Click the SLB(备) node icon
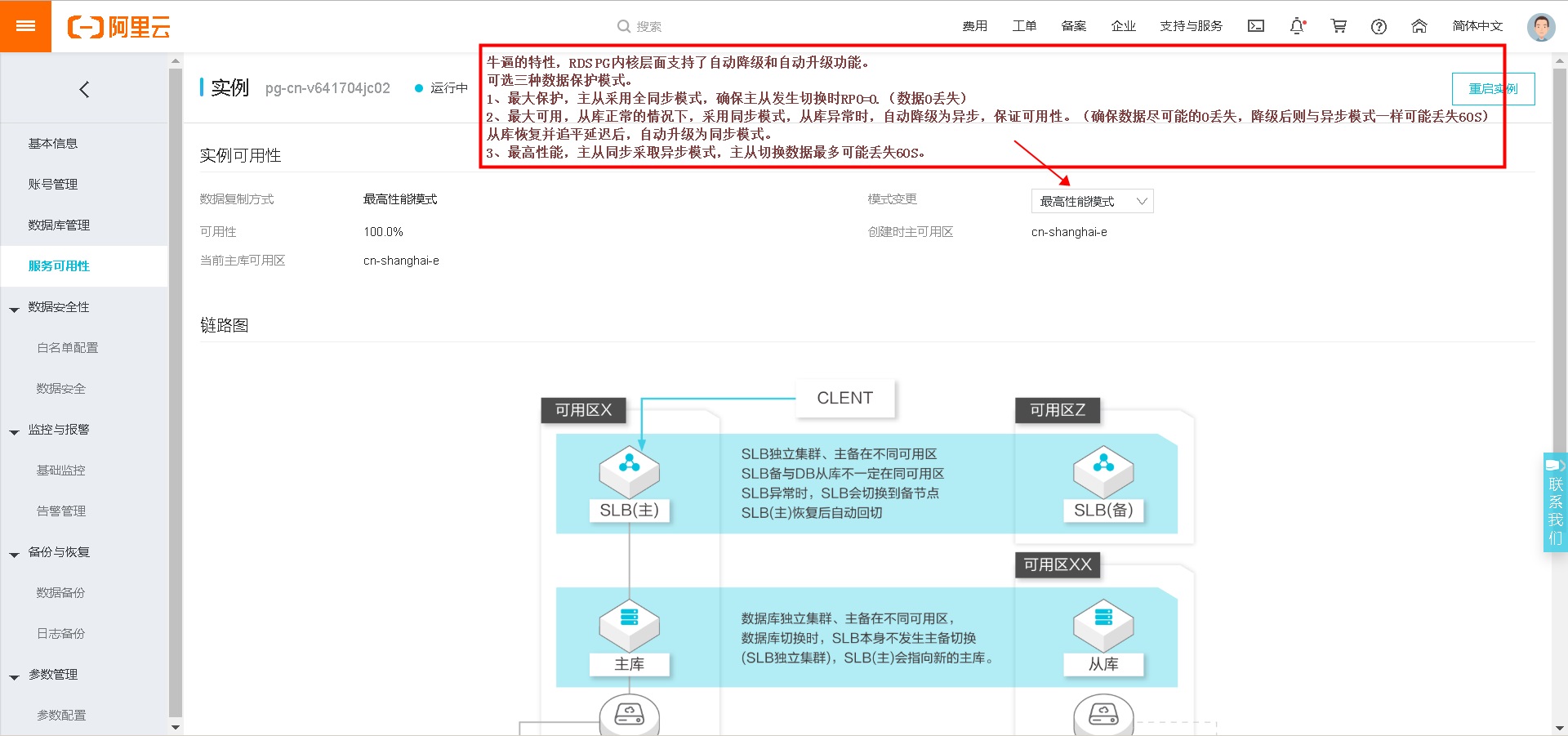The height and width of the screenshot is (736, 1568). tap(1103, 471)
